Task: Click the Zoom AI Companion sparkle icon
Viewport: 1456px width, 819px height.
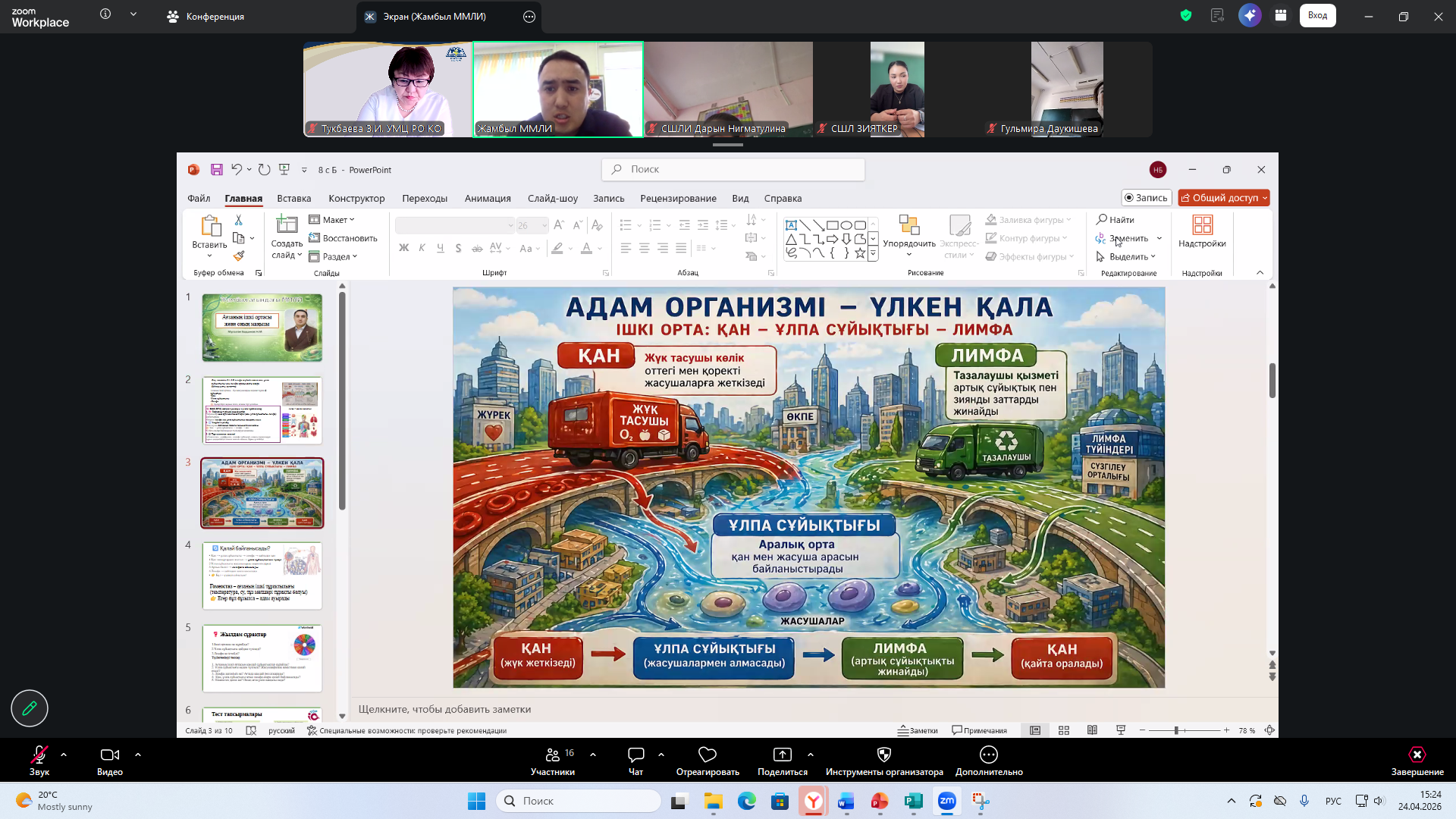Action: point(1249,15)
